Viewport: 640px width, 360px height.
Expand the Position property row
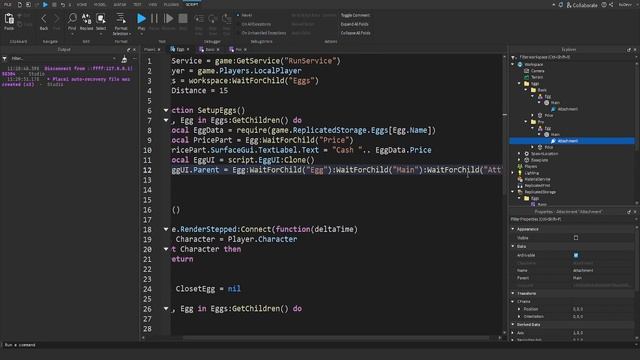[519, 309]
